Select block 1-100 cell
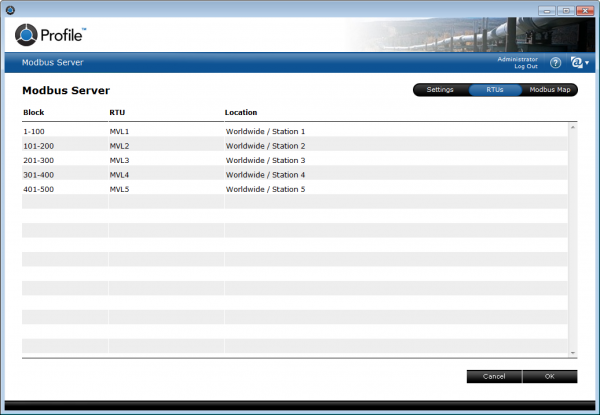The image size is (600, 415). click(x=65, y=132)
